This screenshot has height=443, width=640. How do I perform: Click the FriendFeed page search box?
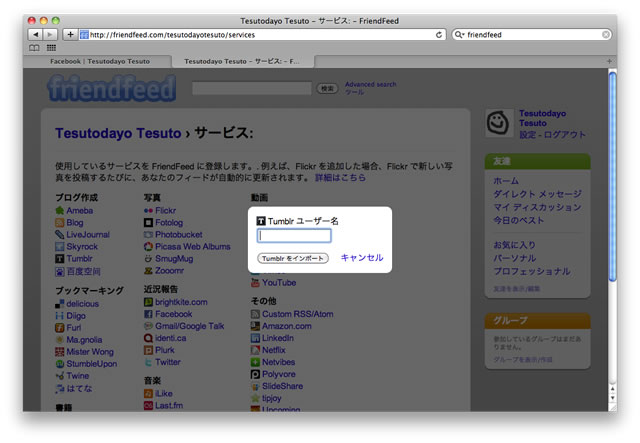[252, 88]
